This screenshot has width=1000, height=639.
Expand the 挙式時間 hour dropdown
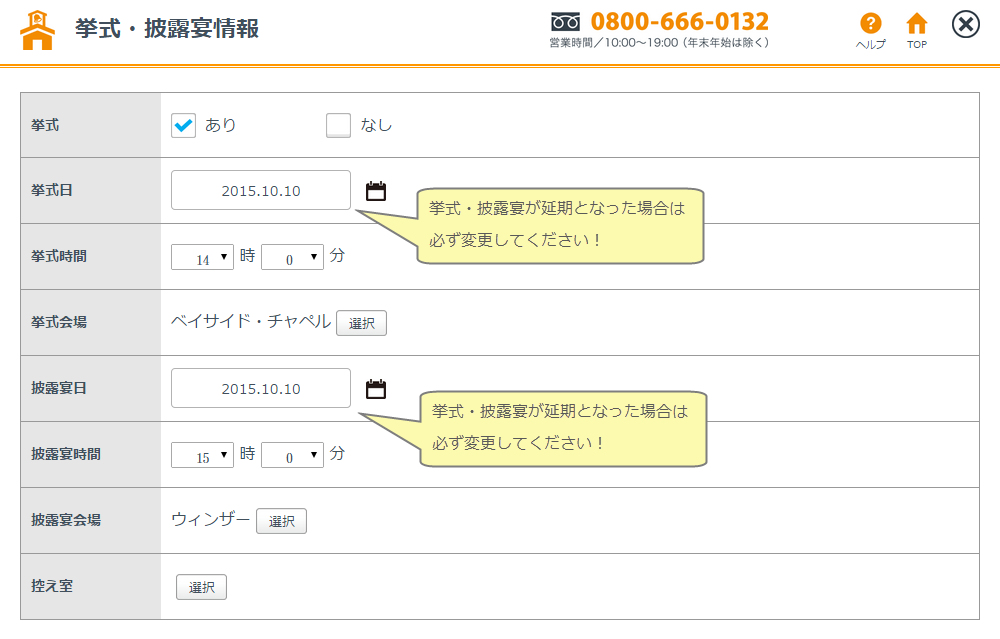[x=202, y=257]
